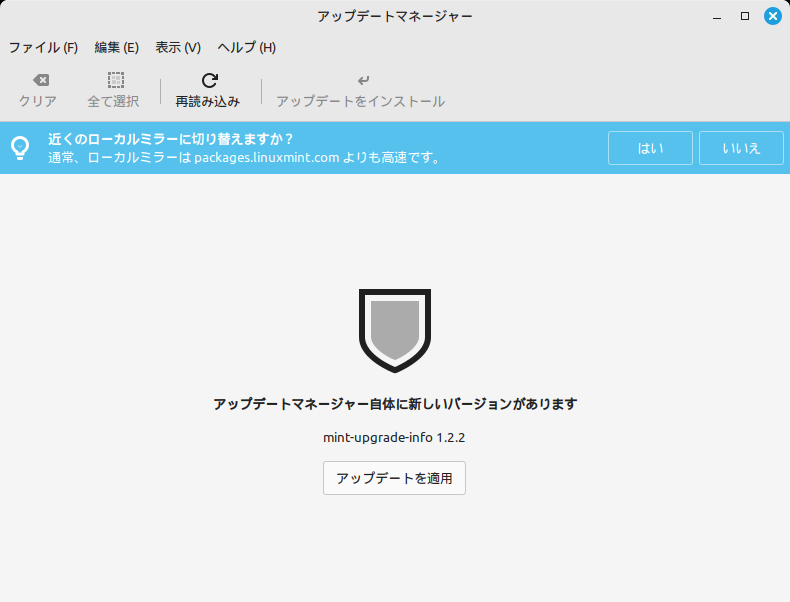This screenshot has height=602, width=790.
Task: Click いいえ to decline local mirror
Action: [741, 148]
